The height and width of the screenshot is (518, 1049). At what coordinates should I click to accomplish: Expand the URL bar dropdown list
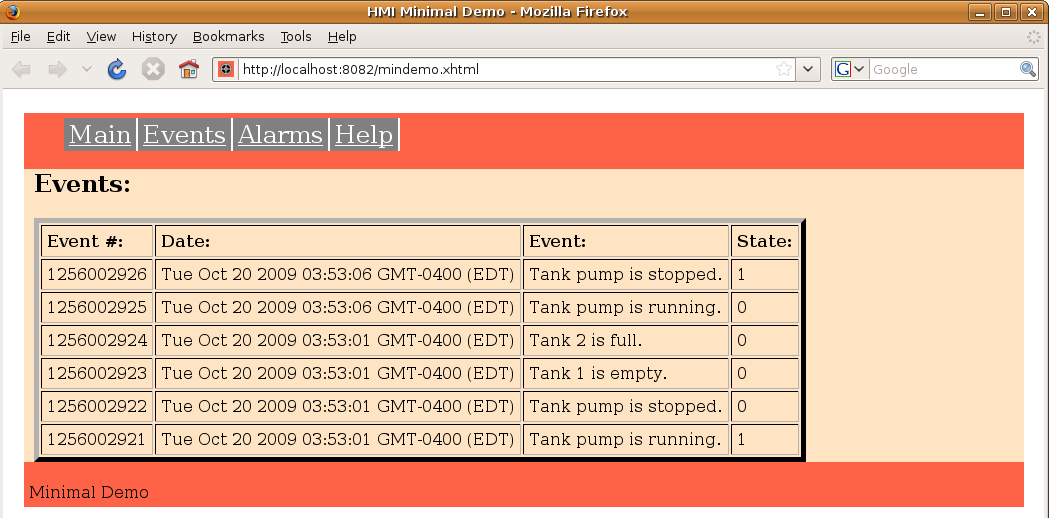pos(809,69)
